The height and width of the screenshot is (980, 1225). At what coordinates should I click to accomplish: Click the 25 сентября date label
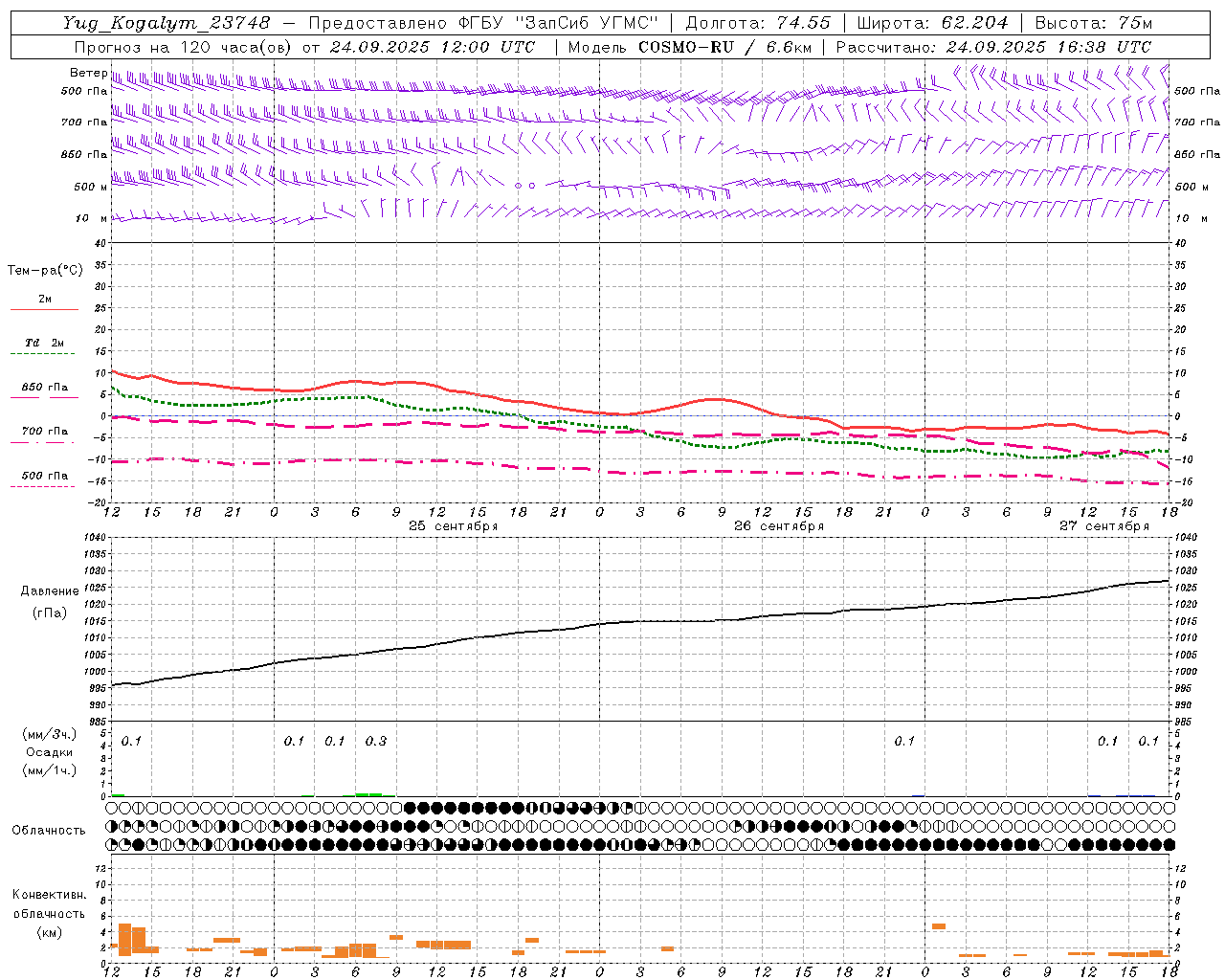(x=453, y=526)
